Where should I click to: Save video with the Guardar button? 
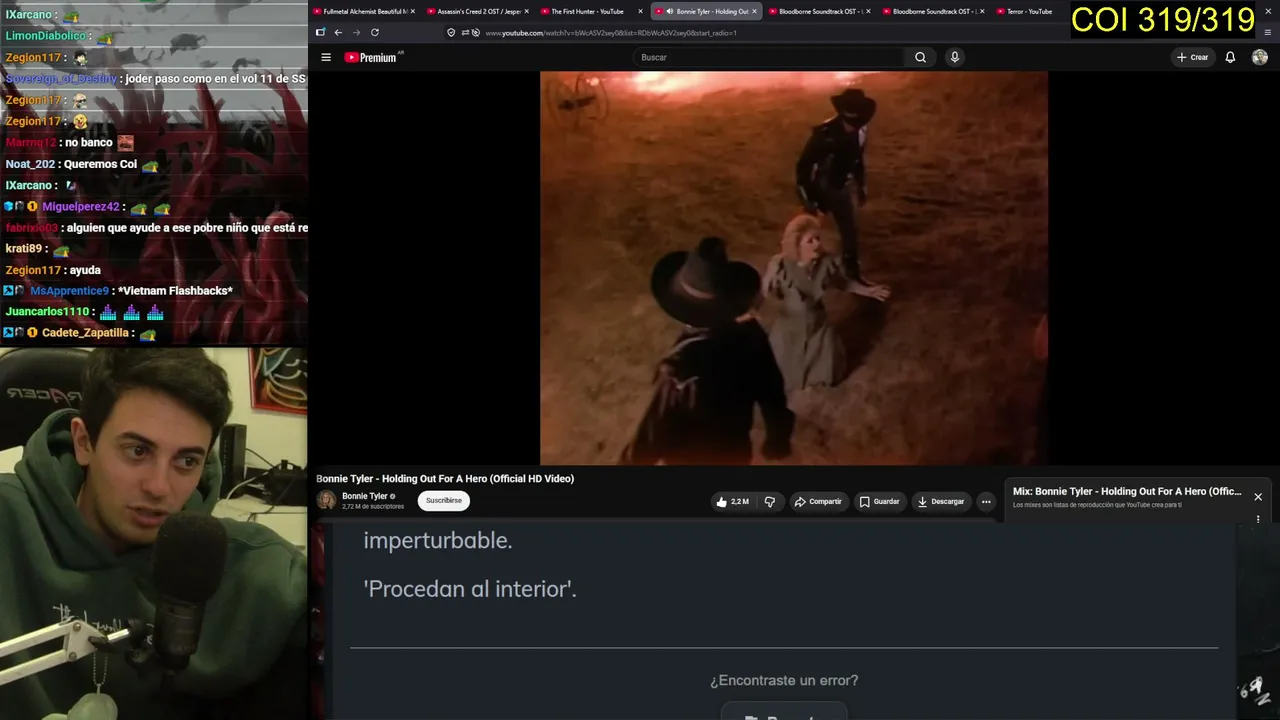click(880, 502)
